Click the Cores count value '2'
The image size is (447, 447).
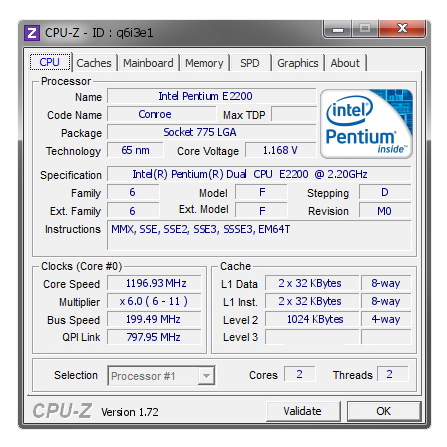[x=299, y=374]
